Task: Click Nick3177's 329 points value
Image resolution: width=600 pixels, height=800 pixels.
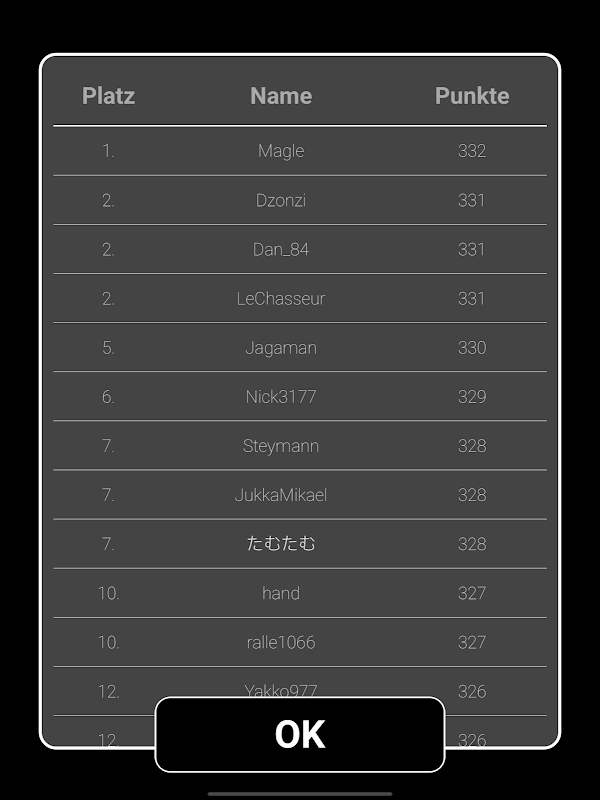Action: click(472, 396)
